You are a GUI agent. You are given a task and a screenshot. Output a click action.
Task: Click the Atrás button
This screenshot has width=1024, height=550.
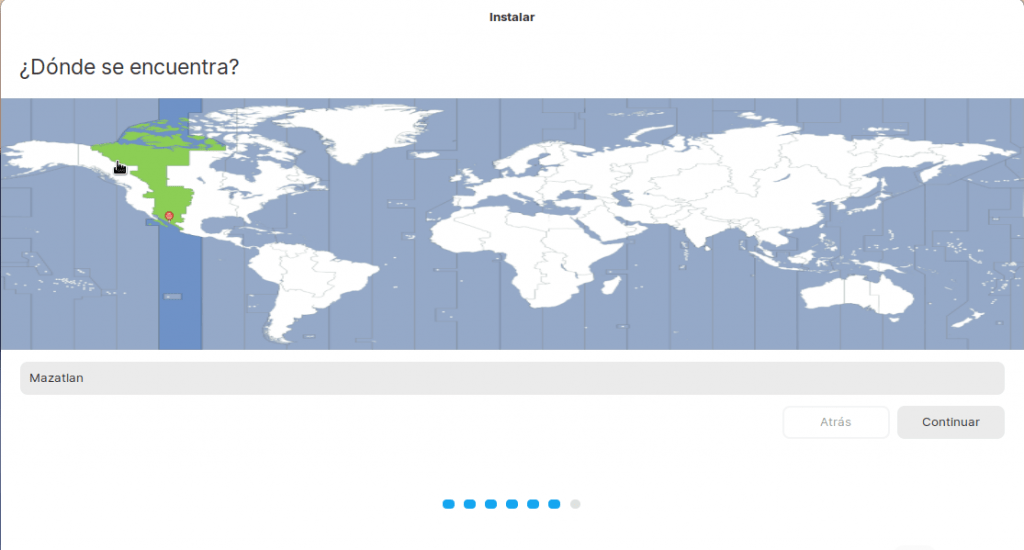click(836, 422)
